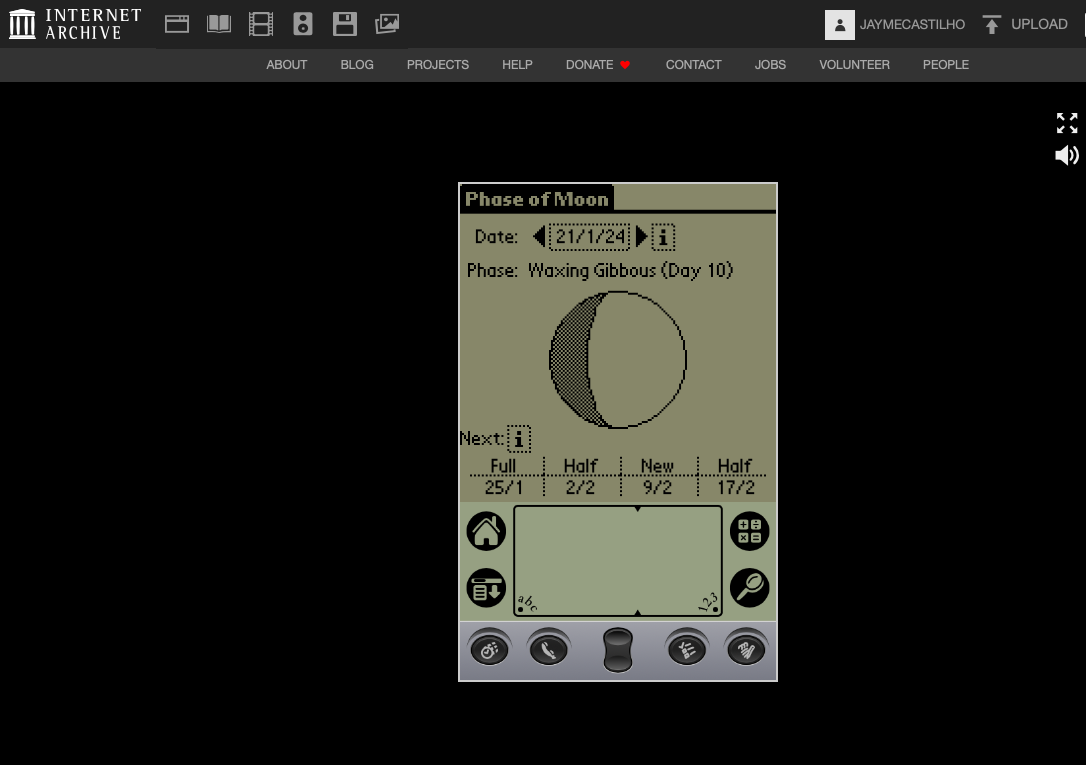Screen dimensions: 1086x765
Task: Open the PROJECTS navigation item
Action: click(x=437, y=65)
